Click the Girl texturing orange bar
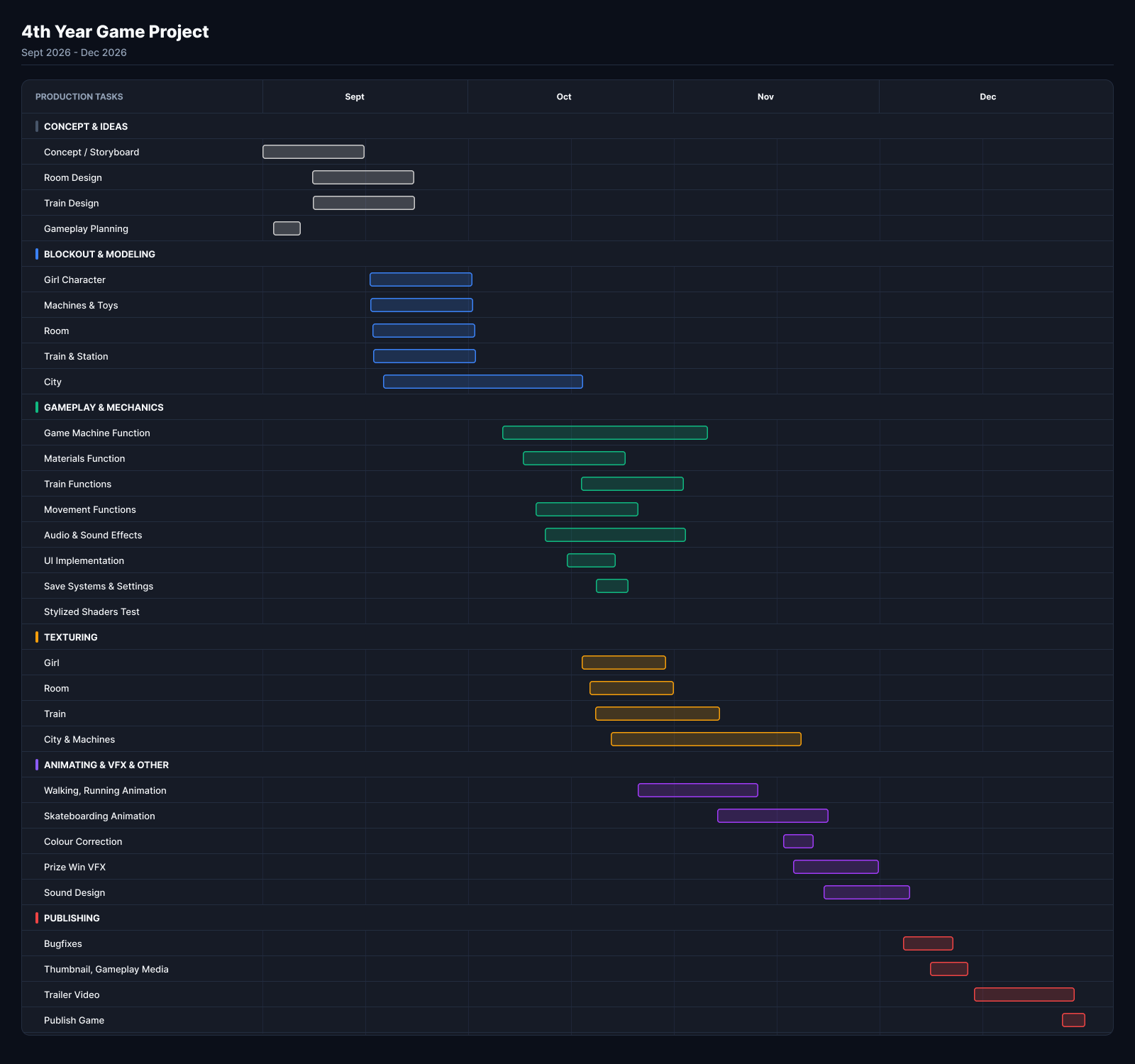This screenshot has height=1064, width=1135. click(x=624, y=663)
